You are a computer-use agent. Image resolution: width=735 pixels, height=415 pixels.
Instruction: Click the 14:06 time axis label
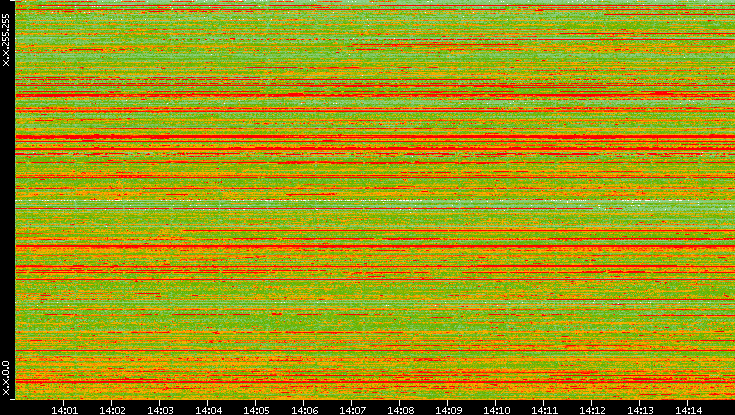click(x=305, y=410)
